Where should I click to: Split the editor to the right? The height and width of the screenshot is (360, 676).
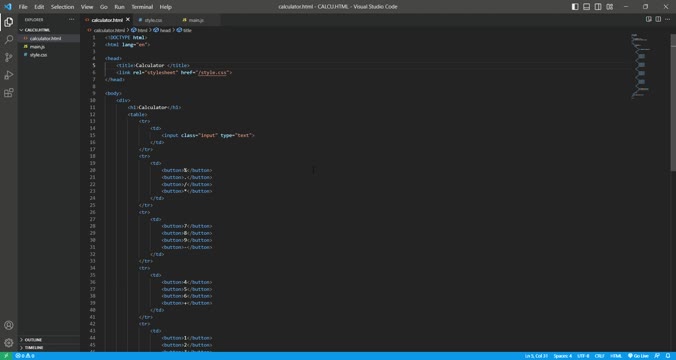tap(658, 19)
